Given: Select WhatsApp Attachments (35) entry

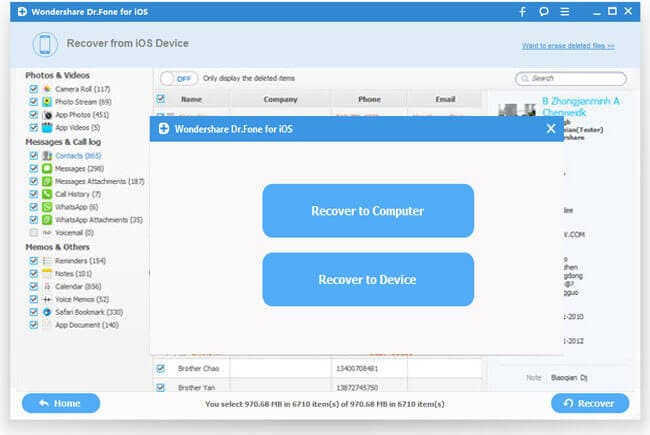Looking at the screenshot, I should [x=99, y=220].
